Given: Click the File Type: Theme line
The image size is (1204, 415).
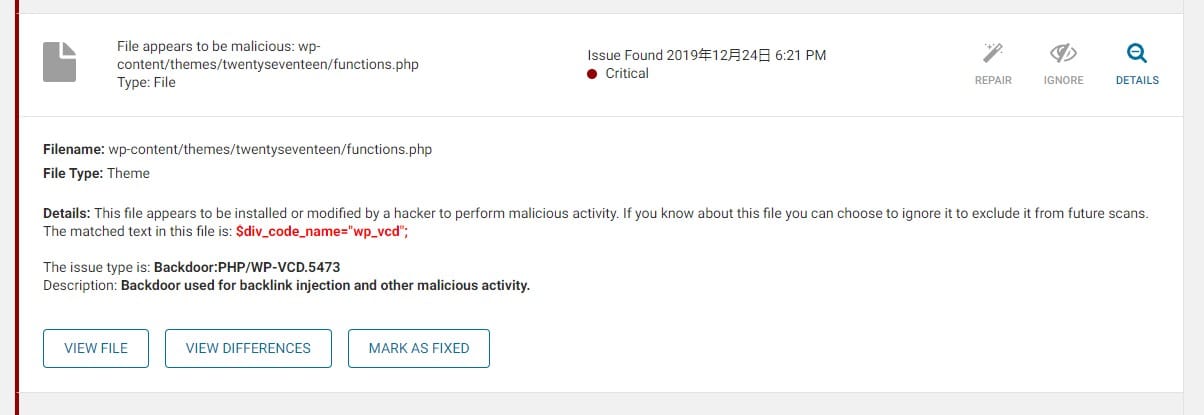Looking at the screenshot, I should click(x=96, y=173).
